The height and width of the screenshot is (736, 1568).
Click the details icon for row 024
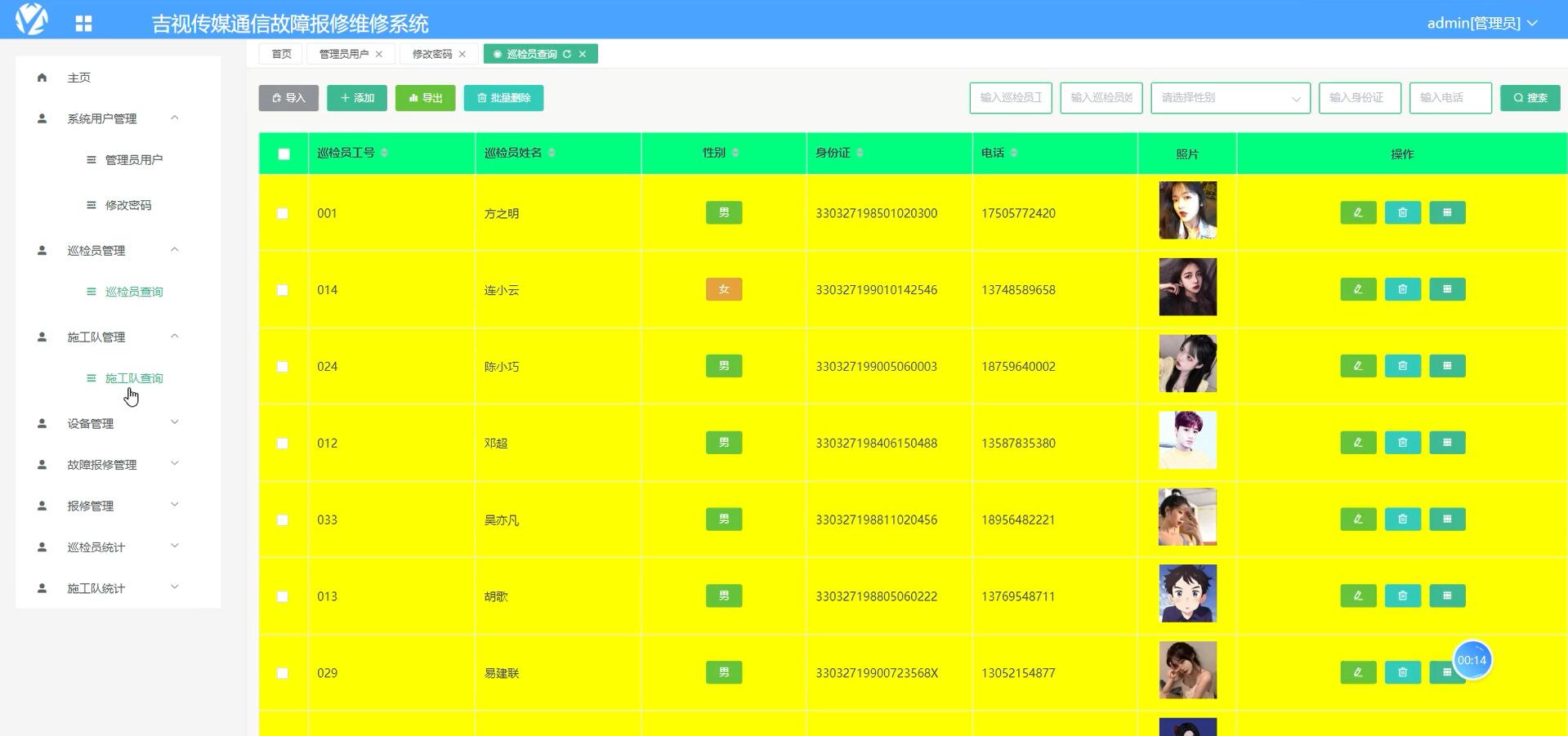(x=1446, y=366)
